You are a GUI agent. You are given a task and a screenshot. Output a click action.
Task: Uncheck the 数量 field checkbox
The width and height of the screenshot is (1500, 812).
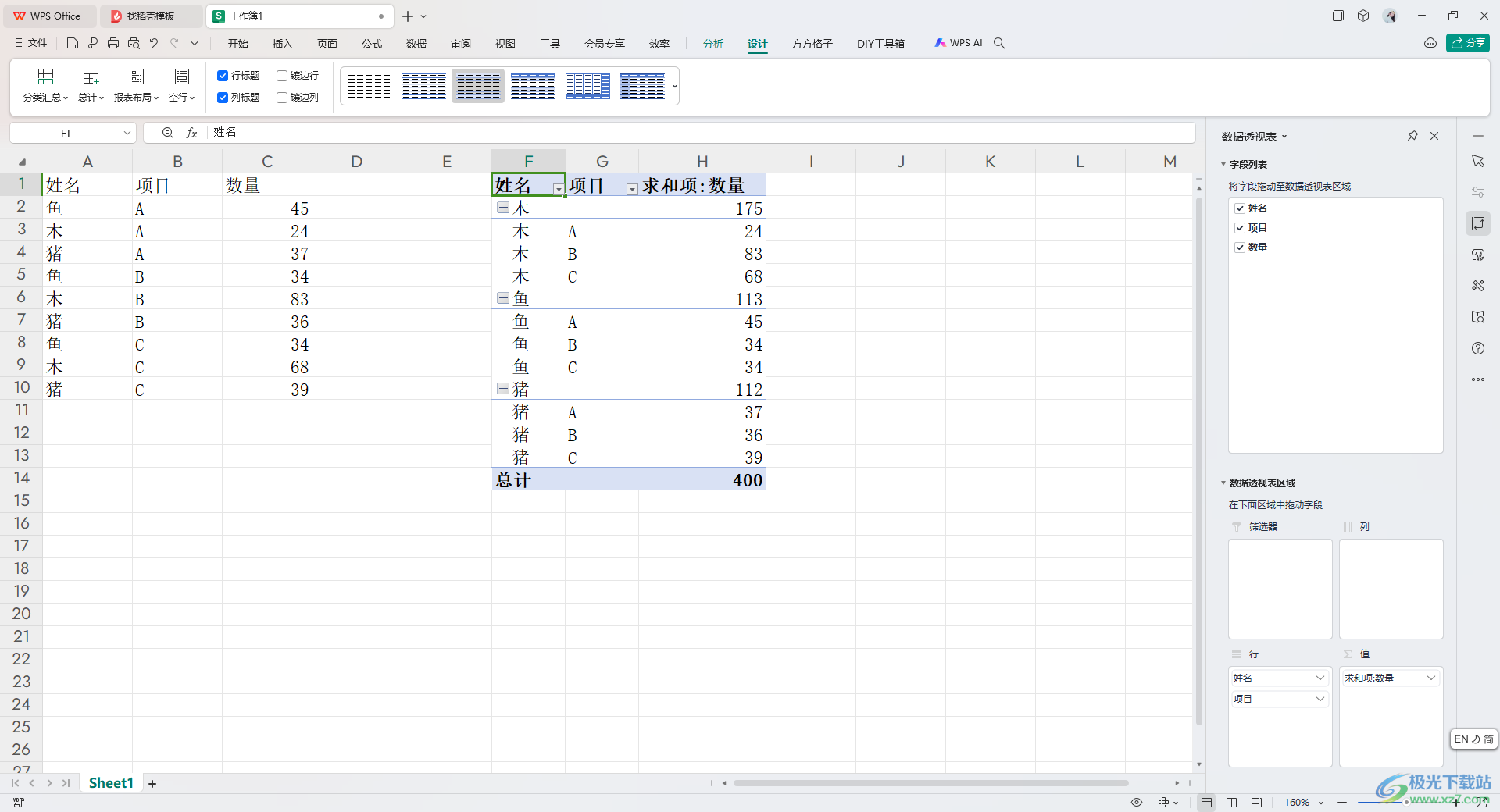pos(1240,248)
